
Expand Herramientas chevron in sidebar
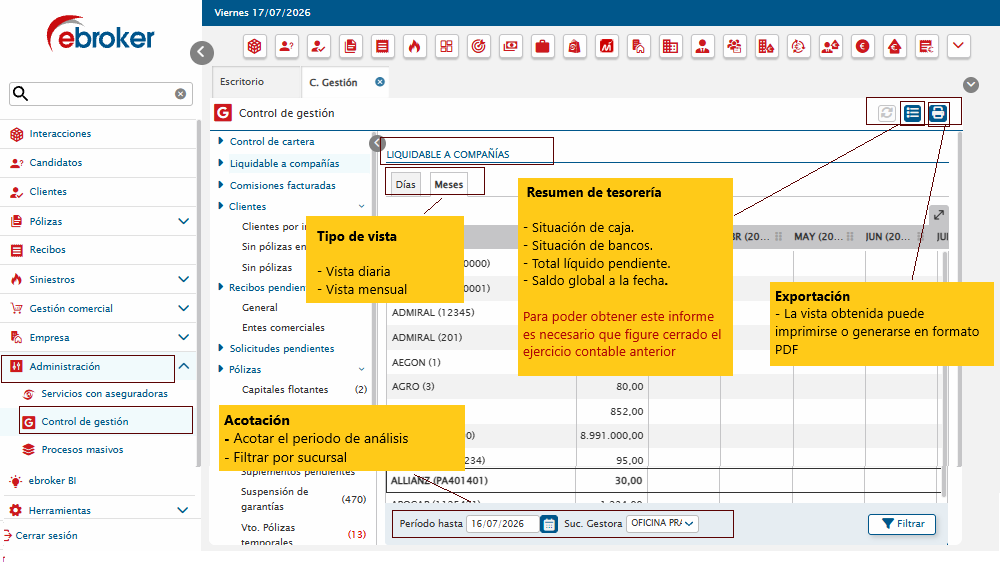click(183, 510)
